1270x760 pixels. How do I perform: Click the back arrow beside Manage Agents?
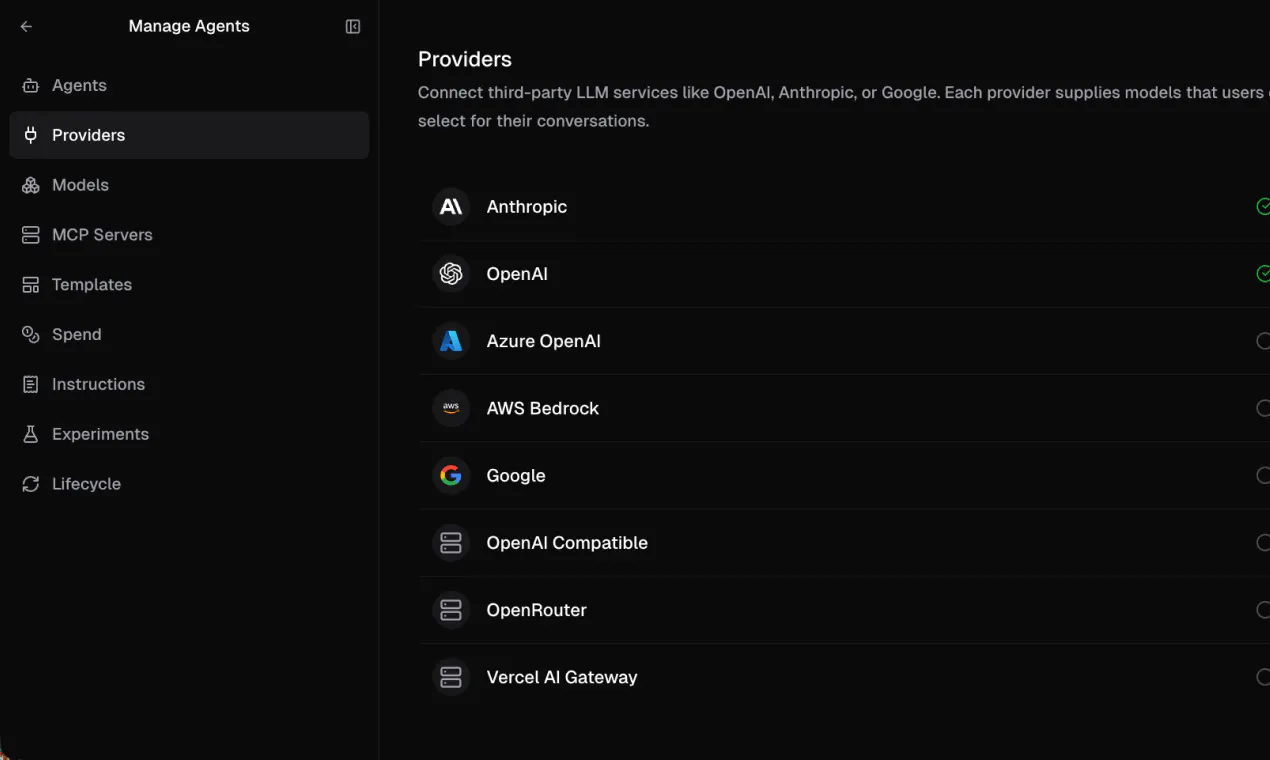click(x=26, y=27)
